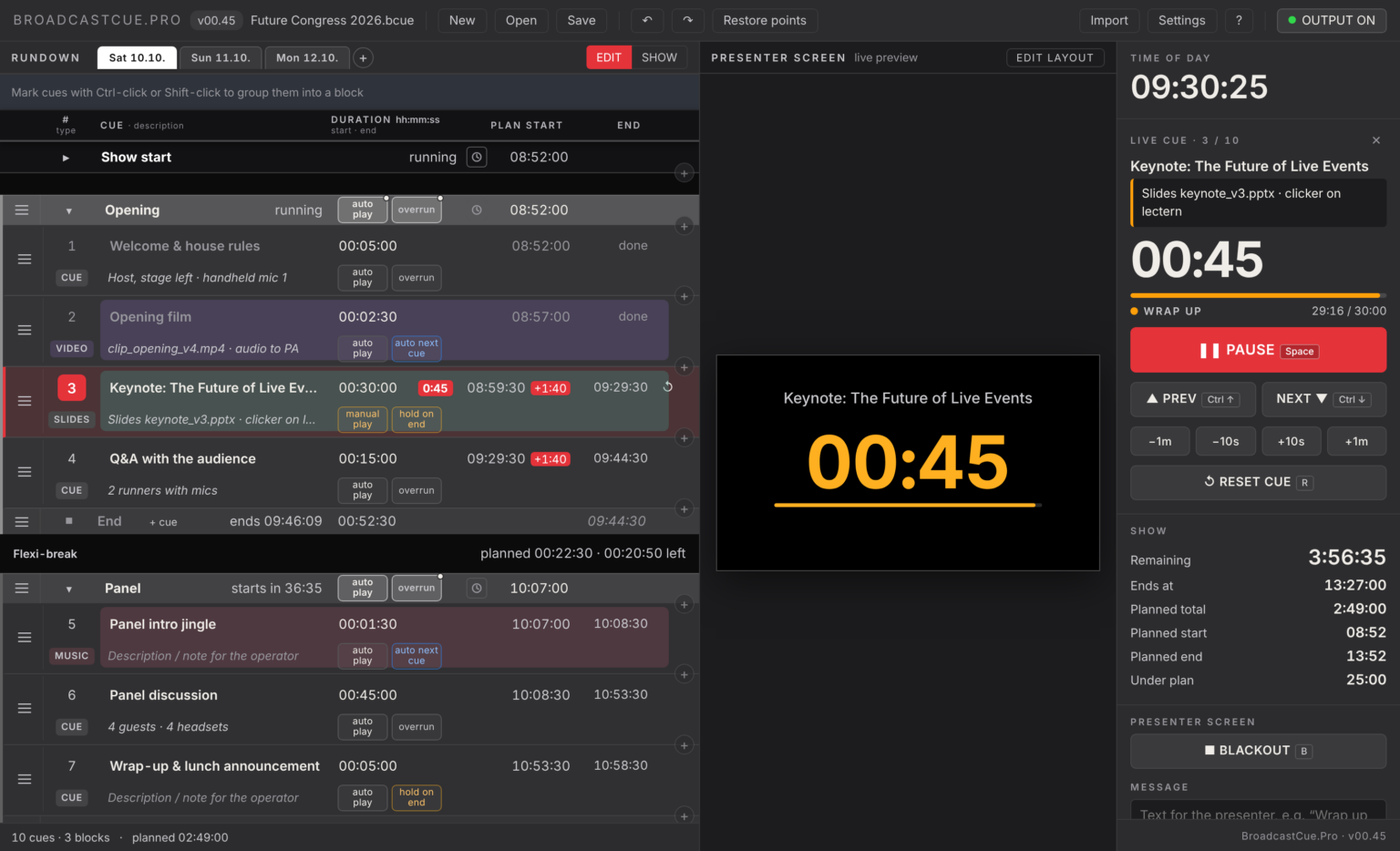Viewport: 1400px width, 851px height.
Task: Add a new rundown day tab
Action: (x=363, y=57)
